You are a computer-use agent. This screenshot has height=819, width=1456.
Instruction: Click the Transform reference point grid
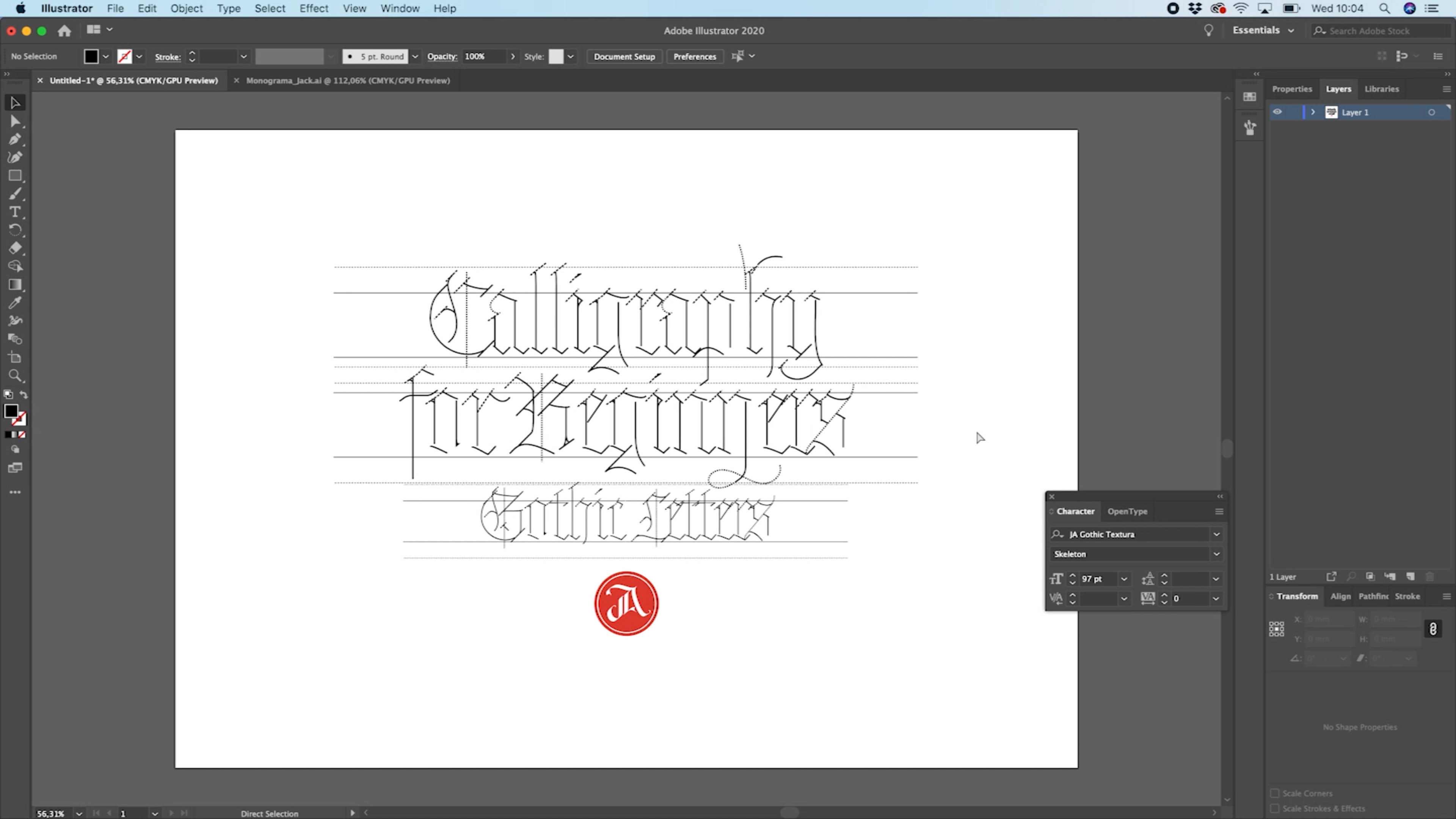pyautogui.click(x=1277, y=629)
